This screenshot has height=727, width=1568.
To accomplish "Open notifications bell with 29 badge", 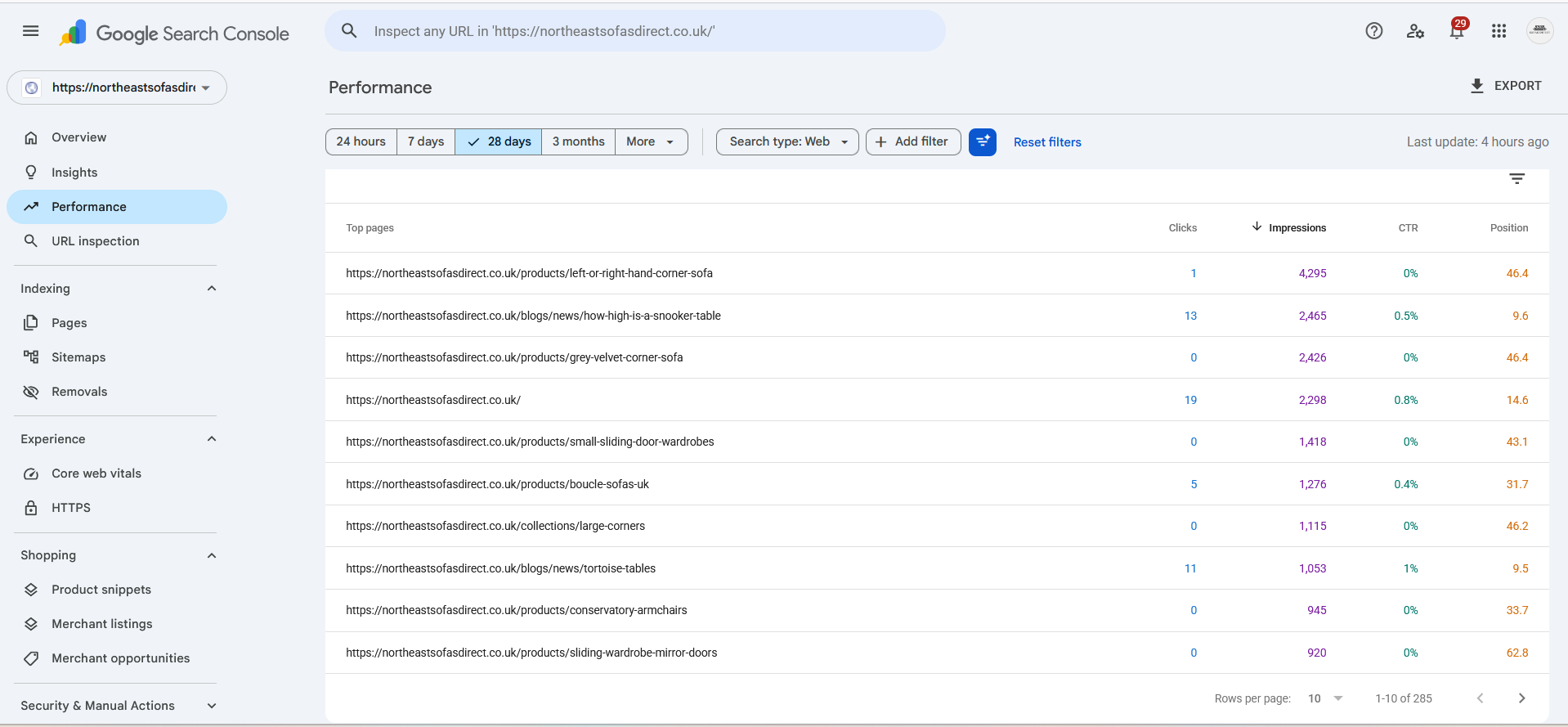I will [1458, 30].
